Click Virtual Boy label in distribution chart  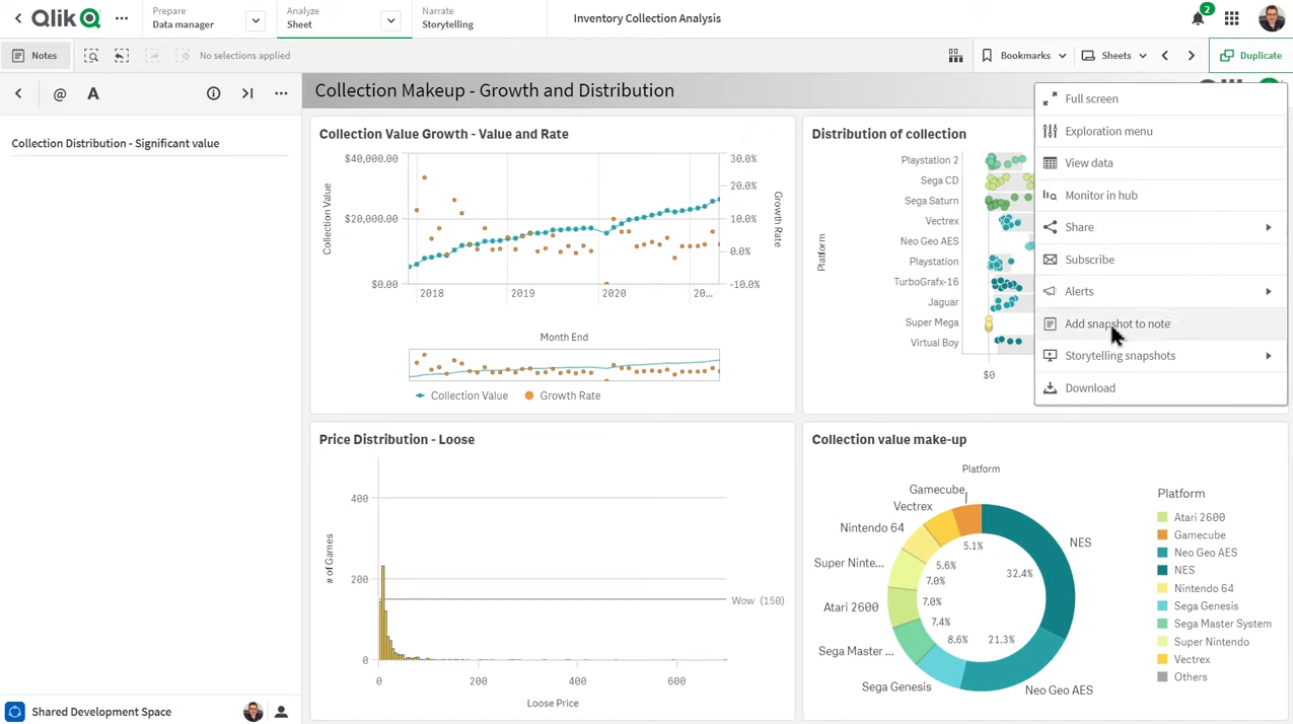click(x=934, y=343)
